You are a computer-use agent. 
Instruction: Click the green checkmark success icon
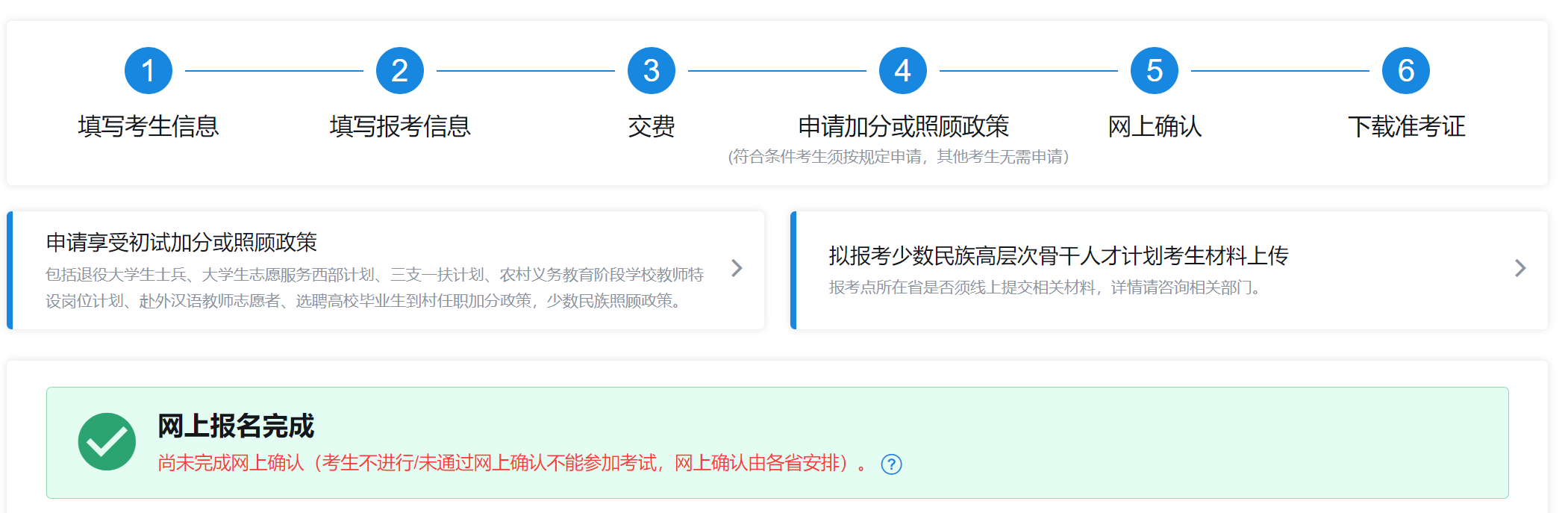(x=107, y=441)
